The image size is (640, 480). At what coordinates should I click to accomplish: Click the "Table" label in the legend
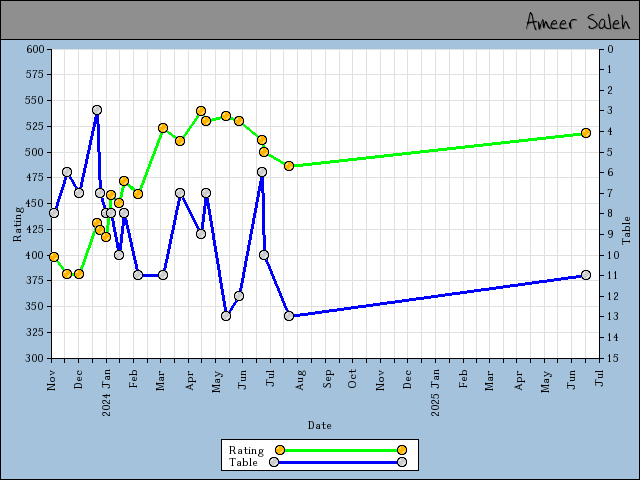coord(243,462)
